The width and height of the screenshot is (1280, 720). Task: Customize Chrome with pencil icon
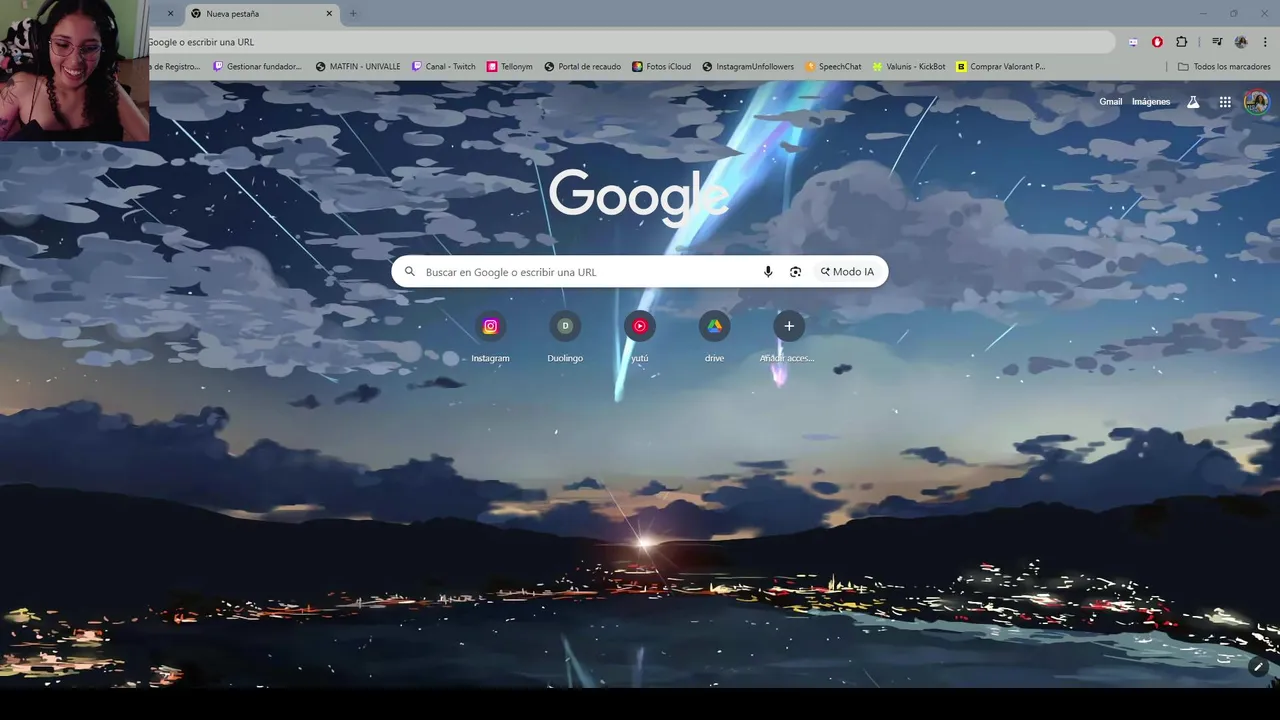click(1259, 667)
